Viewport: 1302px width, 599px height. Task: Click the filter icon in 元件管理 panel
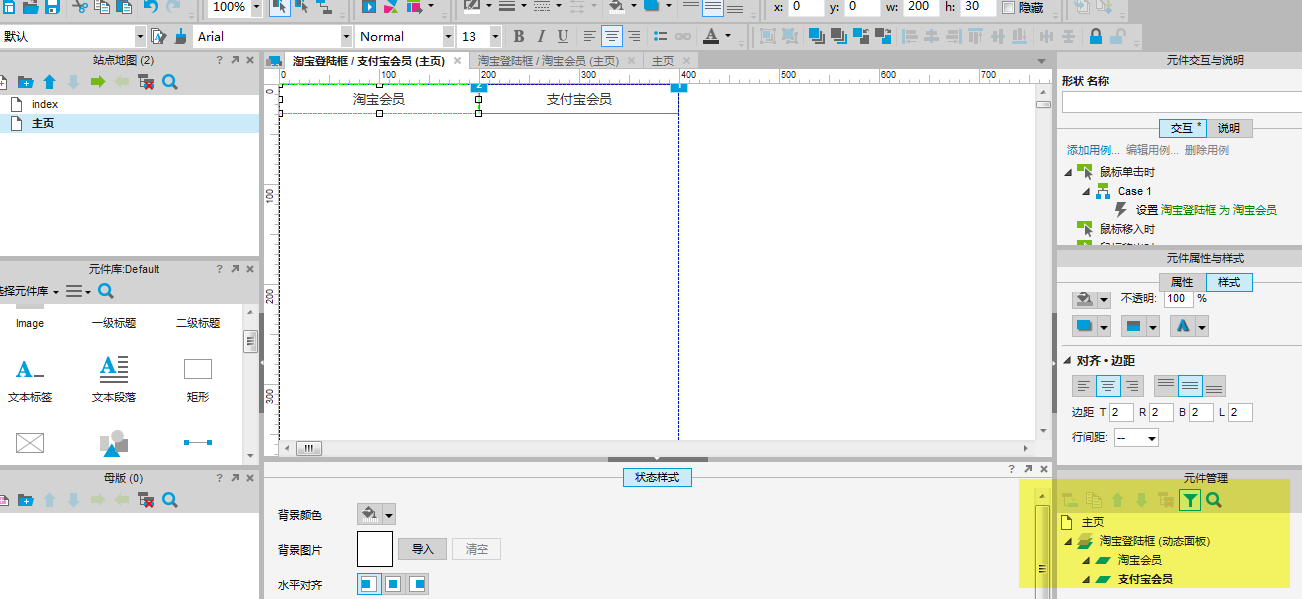coord(1190,500)
